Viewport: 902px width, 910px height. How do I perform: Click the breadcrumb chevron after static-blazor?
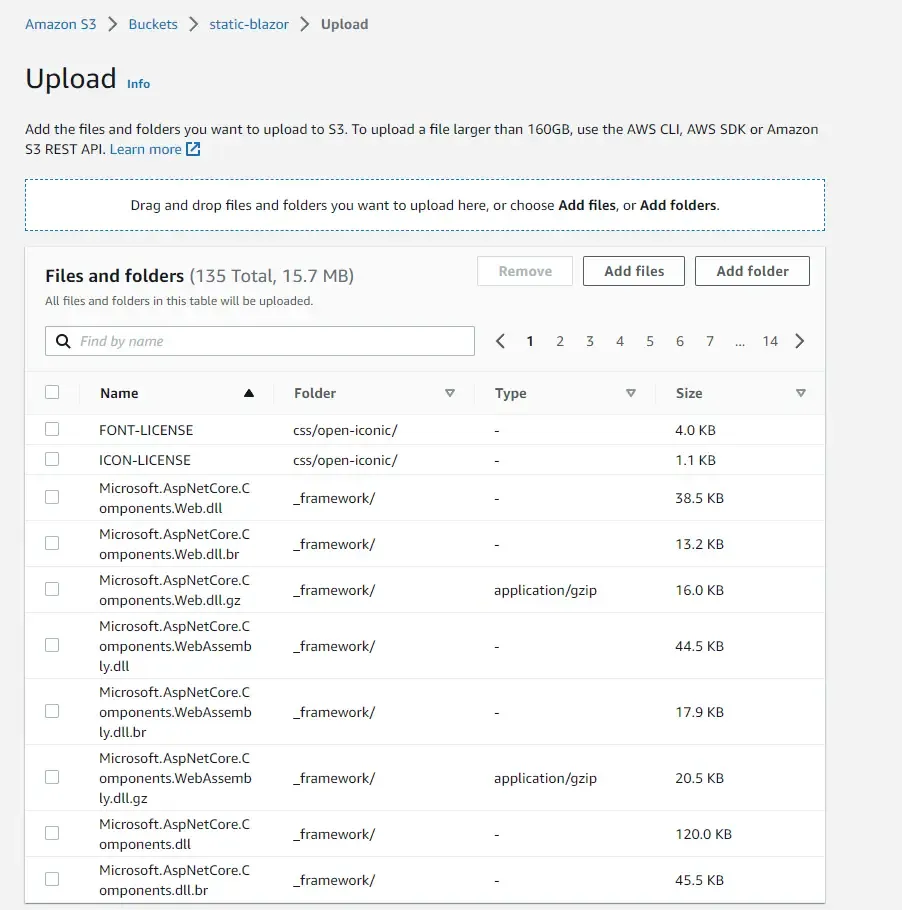[x=303, y=24]
